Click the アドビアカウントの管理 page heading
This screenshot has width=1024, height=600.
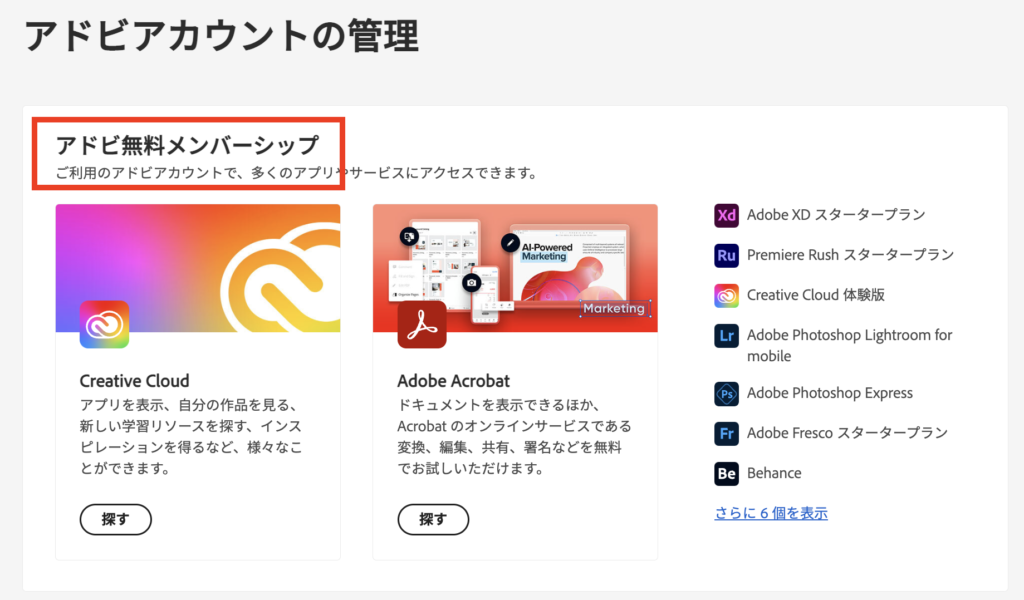click(221, 35)
